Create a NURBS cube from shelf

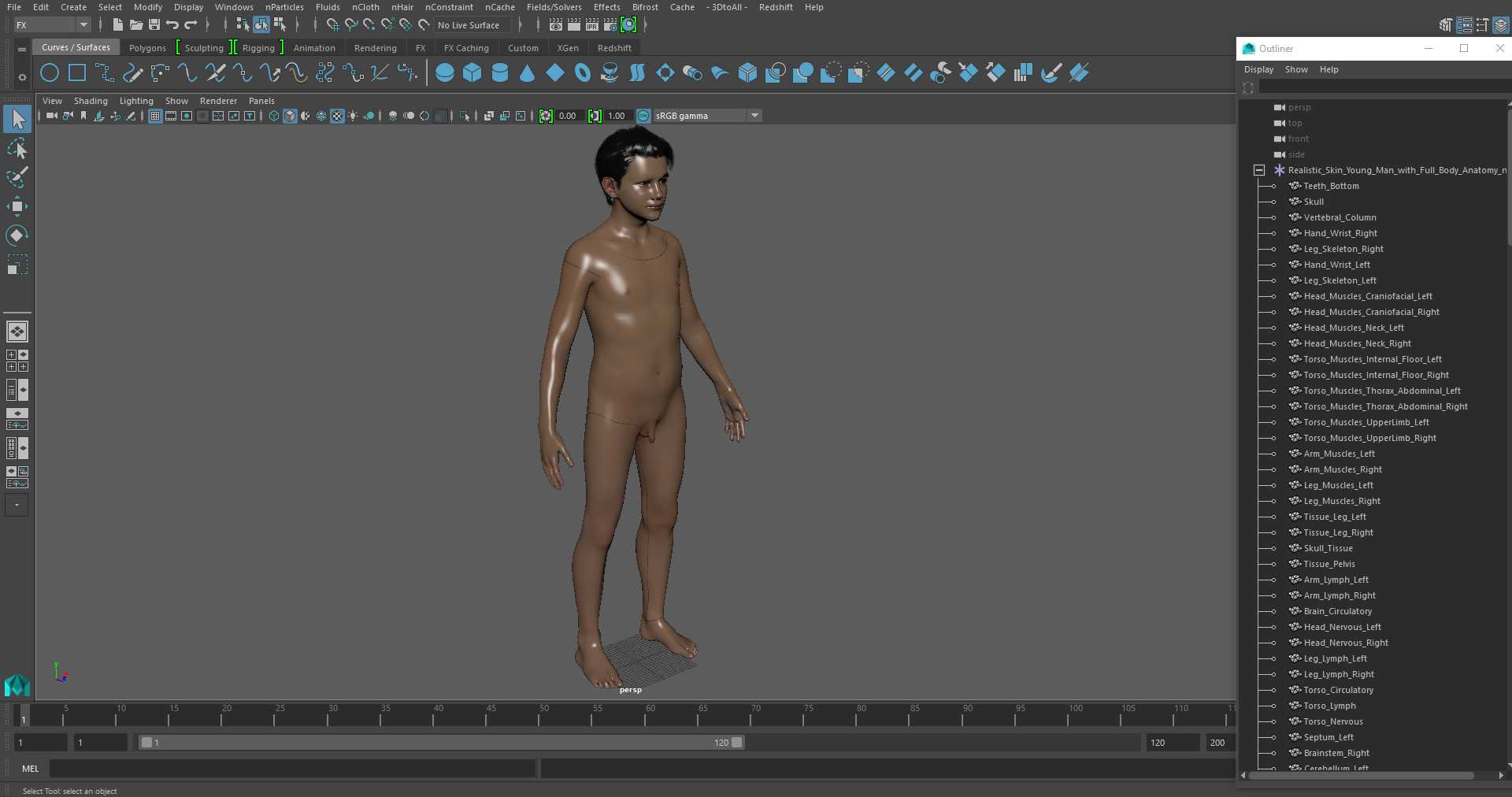(472, 73)
